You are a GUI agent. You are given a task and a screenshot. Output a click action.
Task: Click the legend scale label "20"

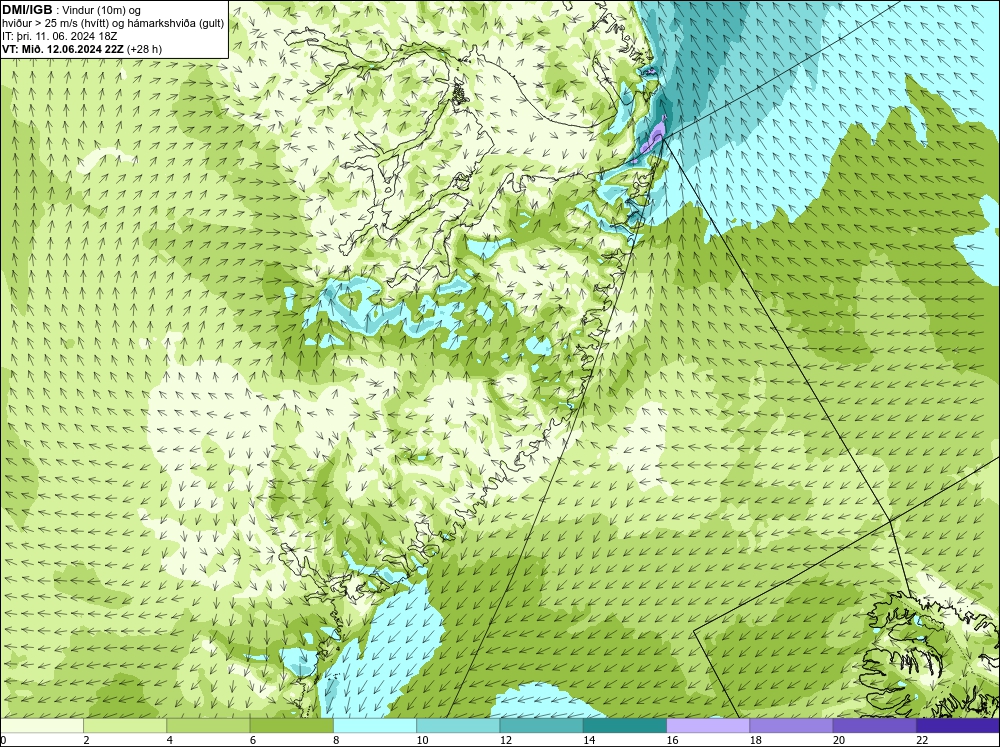[x=839, y=740]
